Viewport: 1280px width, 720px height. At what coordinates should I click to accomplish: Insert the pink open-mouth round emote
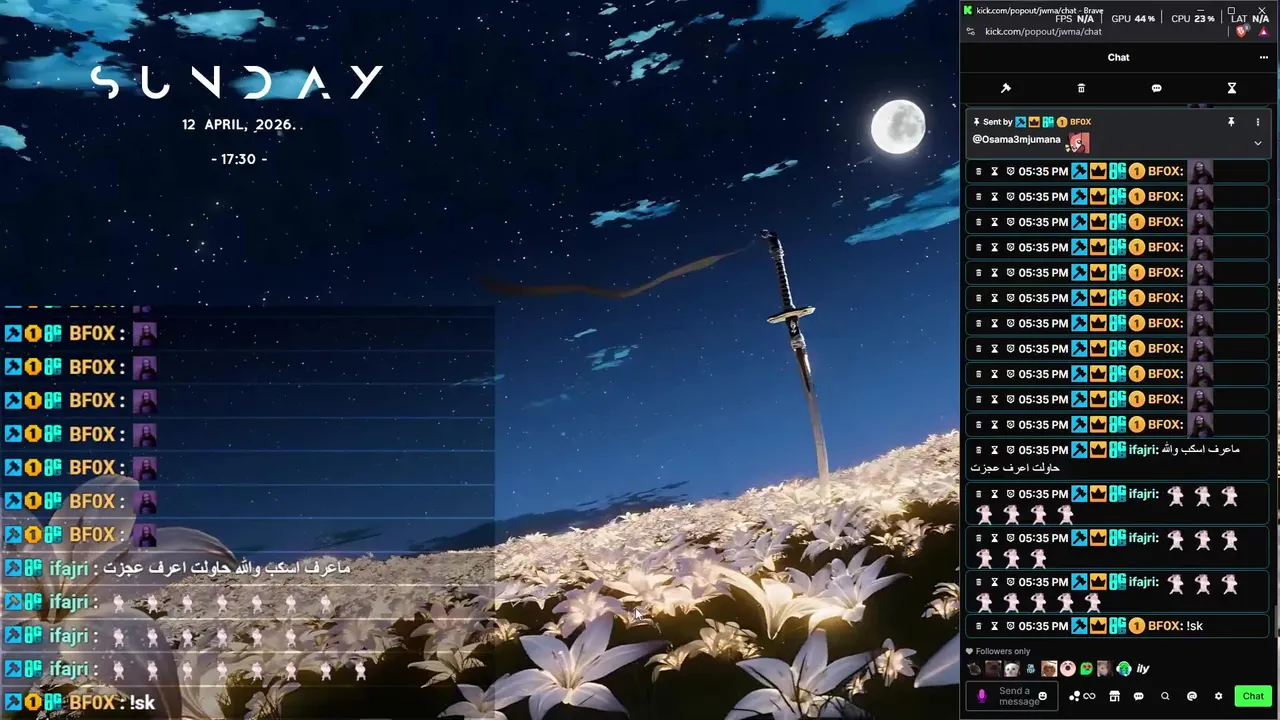click(1068, 669)
